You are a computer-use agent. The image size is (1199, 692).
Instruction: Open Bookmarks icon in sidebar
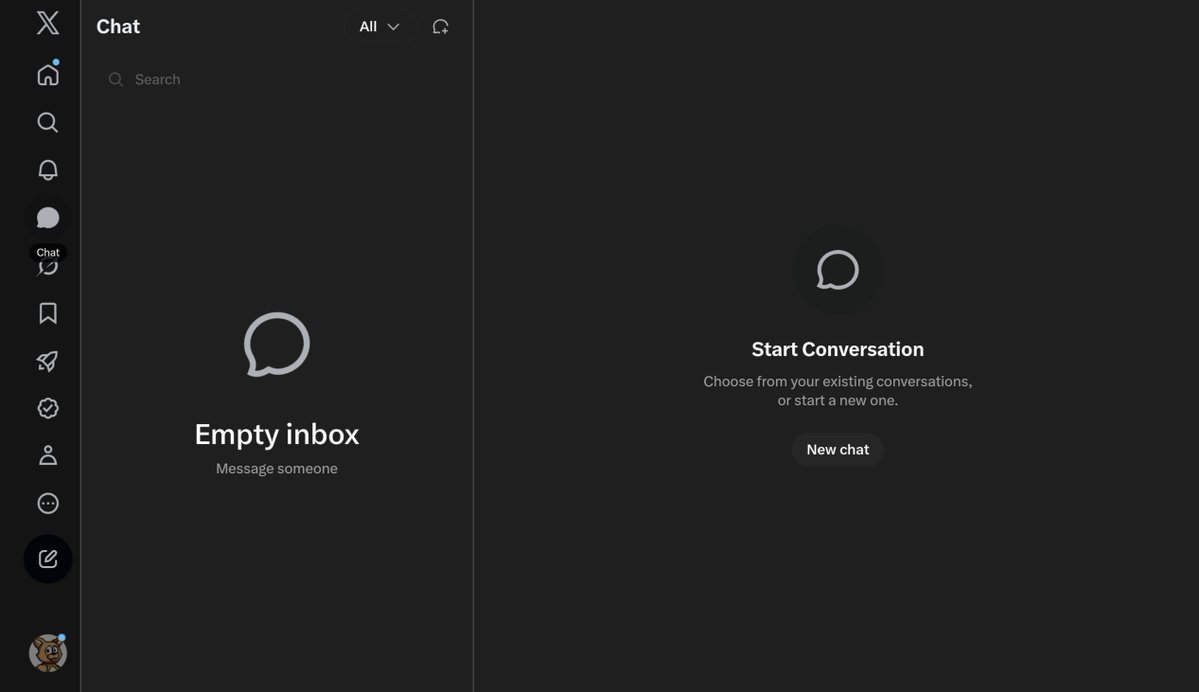point(47,313)
